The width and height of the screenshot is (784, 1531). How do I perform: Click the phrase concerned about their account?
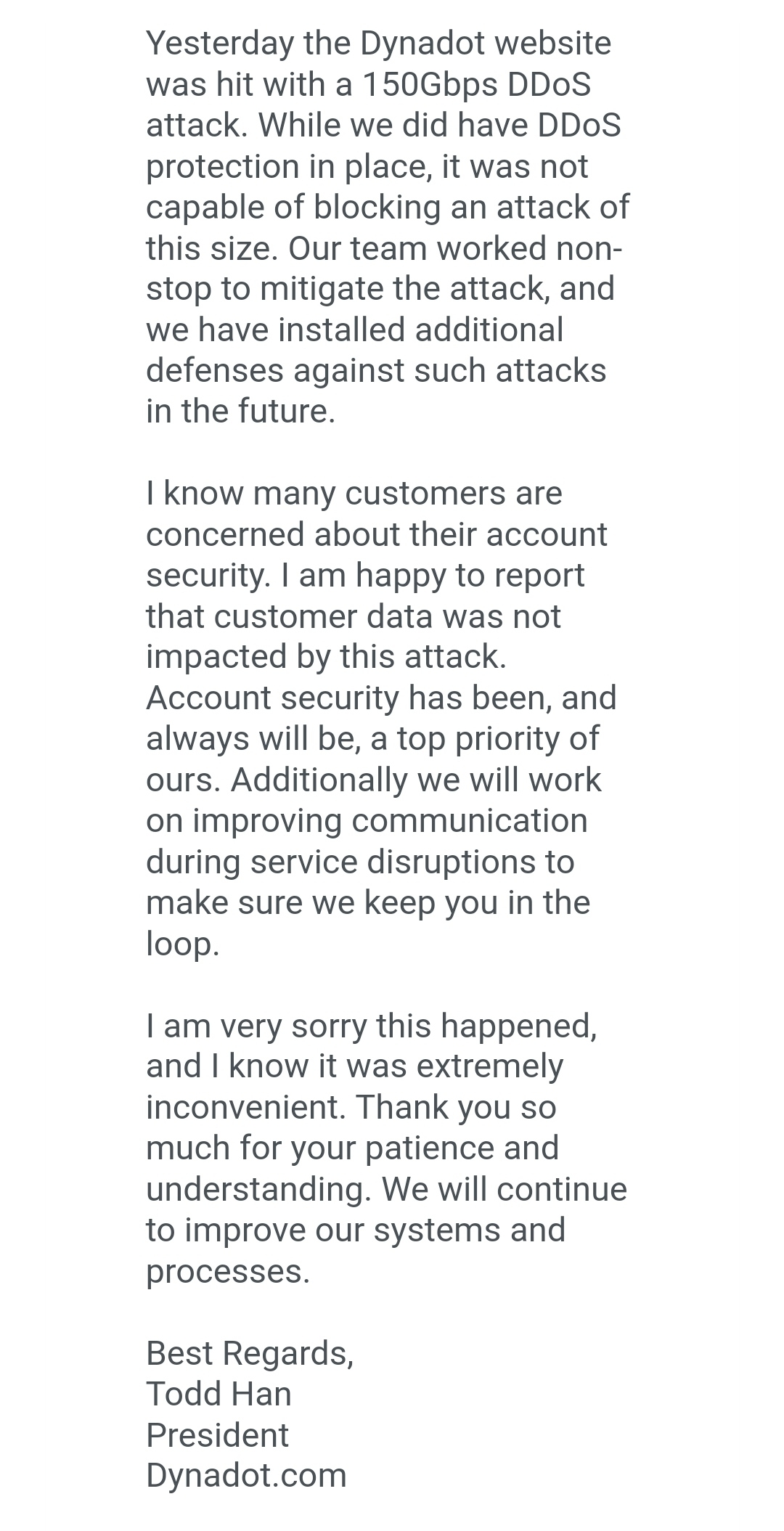point(376,534)
